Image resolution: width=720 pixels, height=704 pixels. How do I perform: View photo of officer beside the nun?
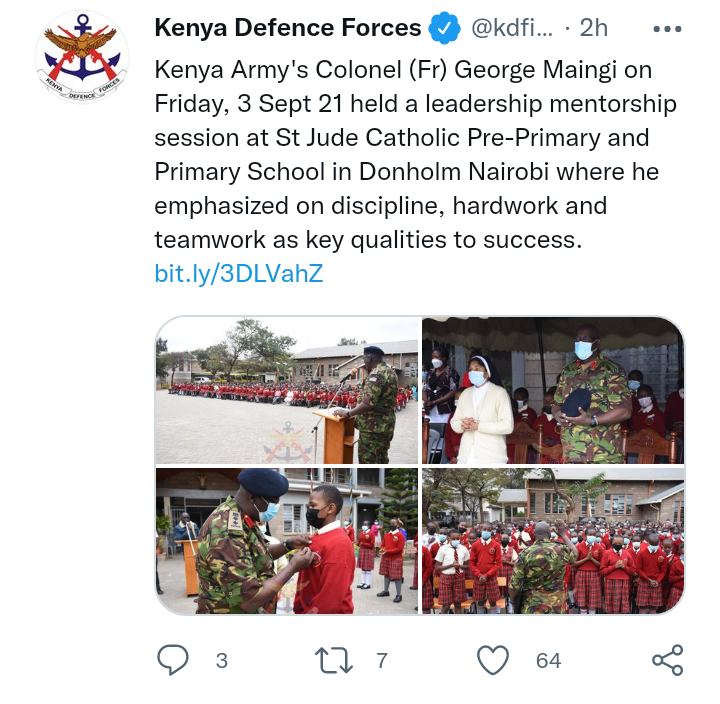point(553,390)
